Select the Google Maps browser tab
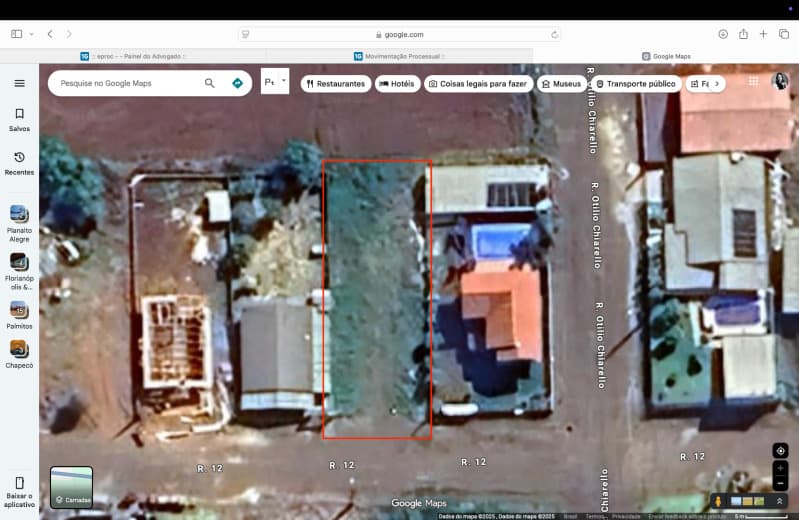Image resolution: width=799 pixels, height=520 pixels. 666,56
